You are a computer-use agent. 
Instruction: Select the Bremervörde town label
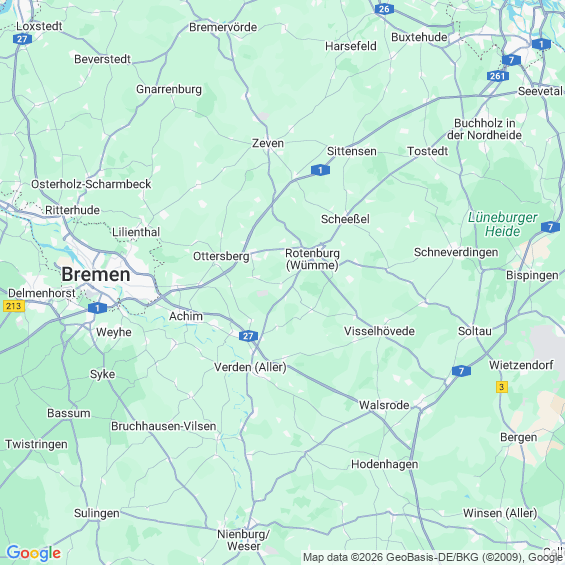click(x=223, y=27)
